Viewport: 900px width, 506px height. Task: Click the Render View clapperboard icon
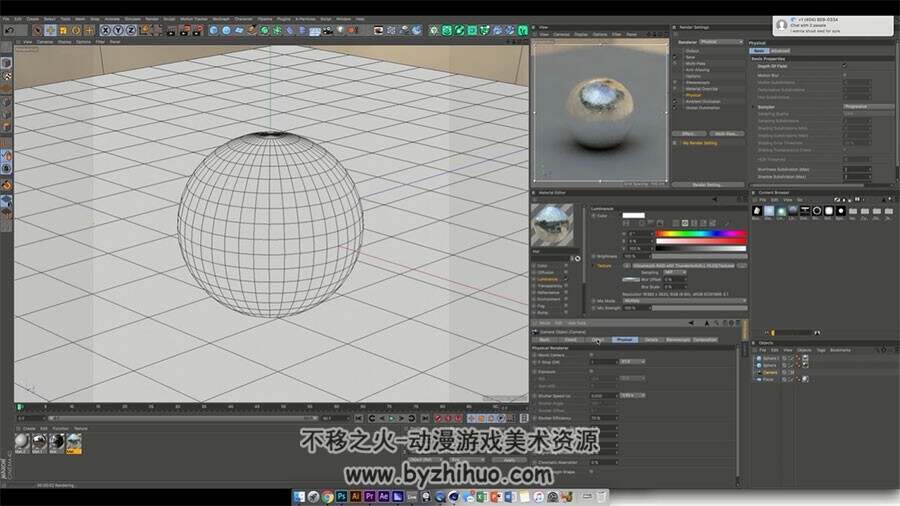point(171,30)
